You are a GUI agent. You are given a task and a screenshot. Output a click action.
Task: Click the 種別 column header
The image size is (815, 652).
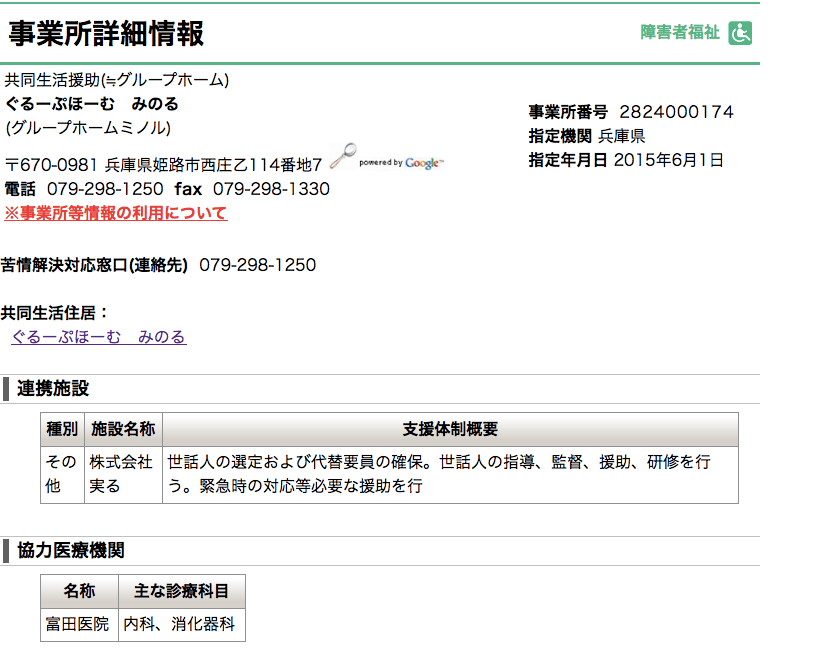coord(62,430)
